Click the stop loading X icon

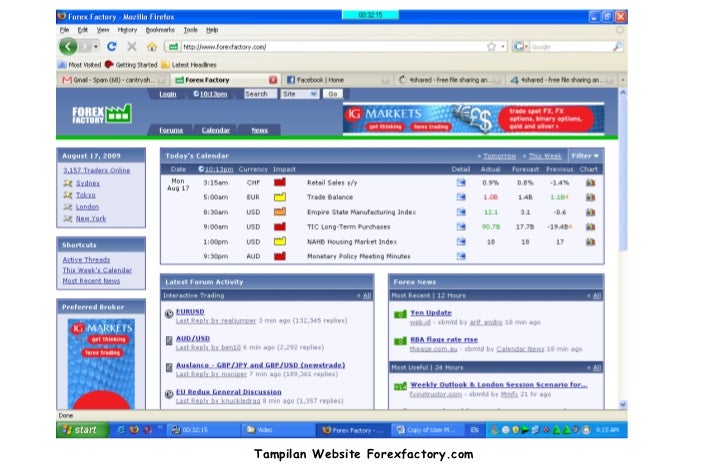tap(132, 46)
